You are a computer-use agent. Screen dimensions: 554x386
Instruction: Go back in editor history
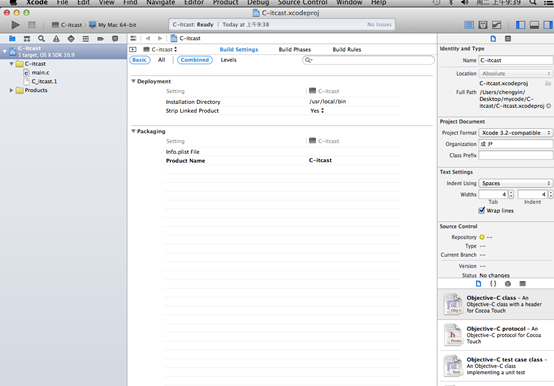(148, 38)
